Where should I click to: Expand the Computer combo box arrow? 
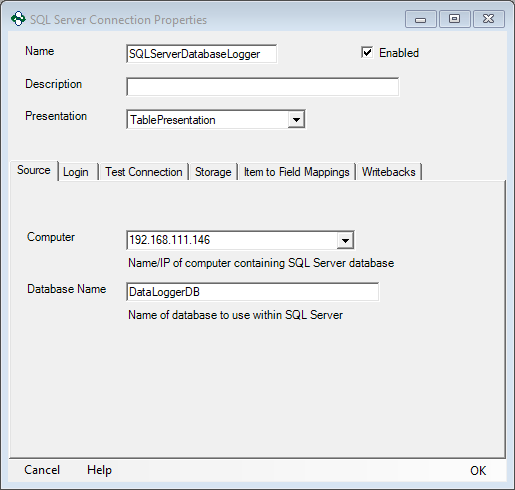point(345,240)
